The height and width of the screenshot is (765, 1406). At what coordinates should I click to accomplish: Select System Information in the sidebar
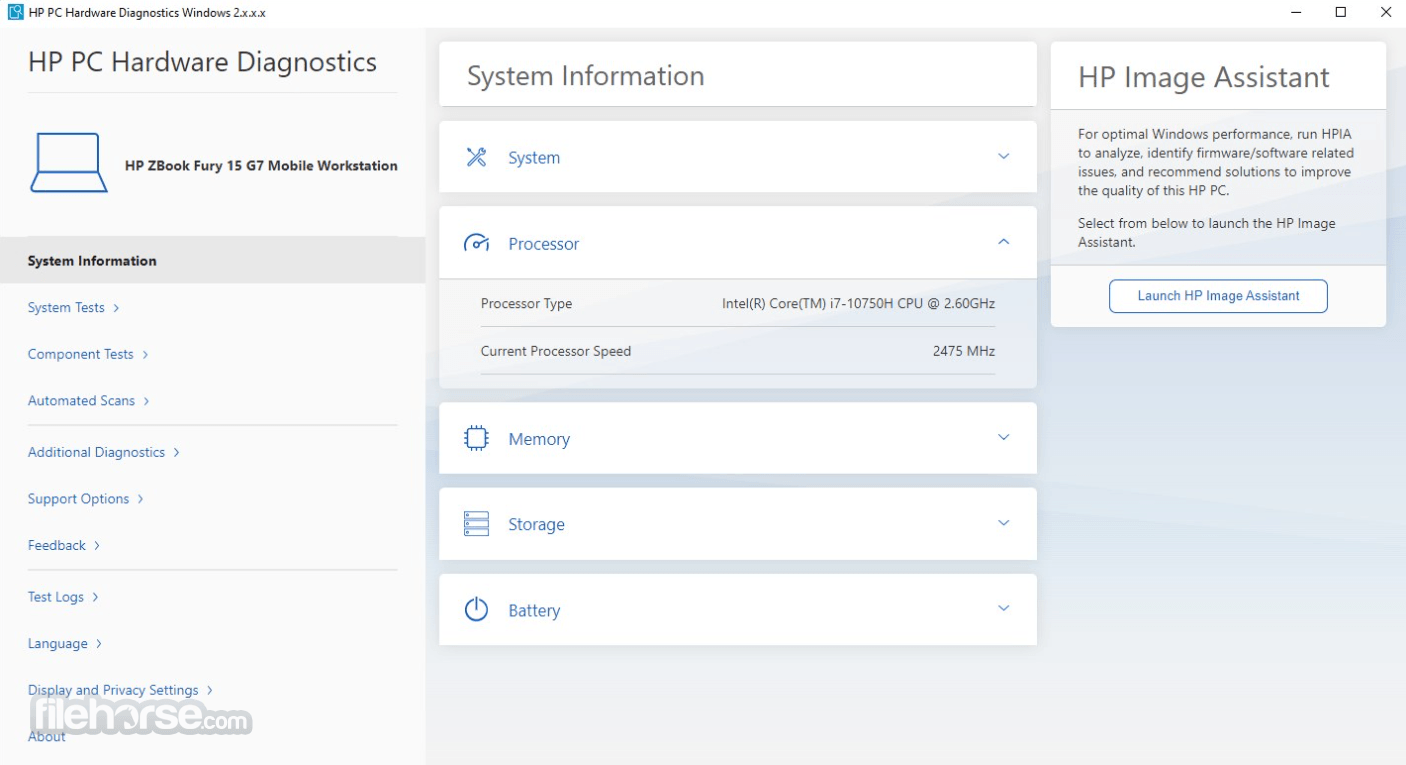(x=212, y=260)
